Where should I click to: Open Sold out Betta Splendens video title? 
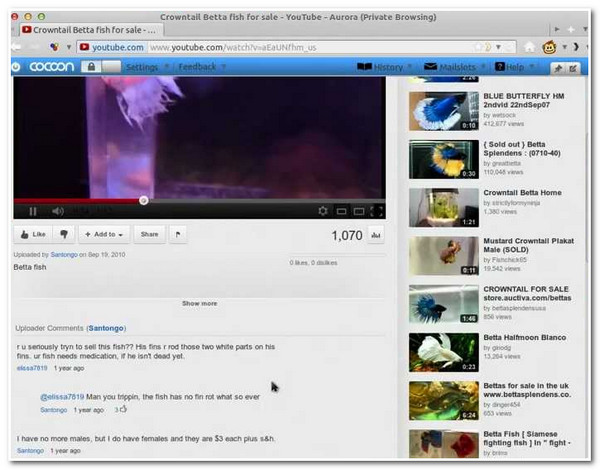[522, 149]
